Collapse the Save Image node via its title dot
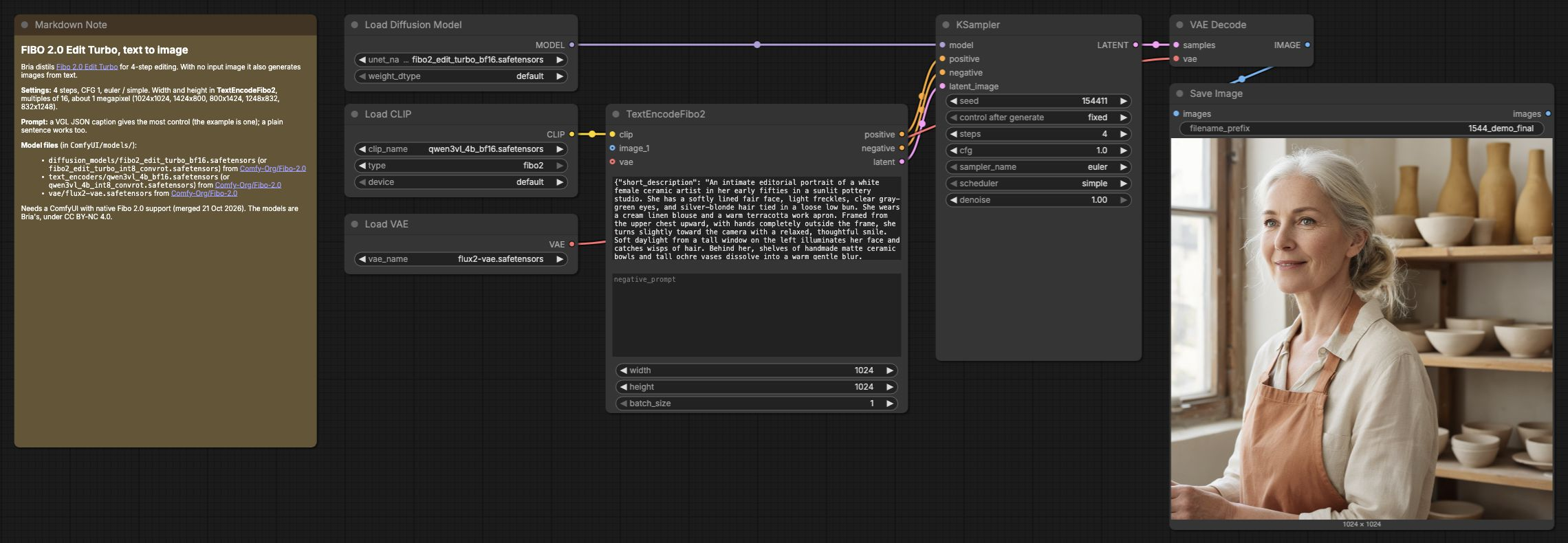Viewport: 1568px width, 543px height. pos(1180,93)
